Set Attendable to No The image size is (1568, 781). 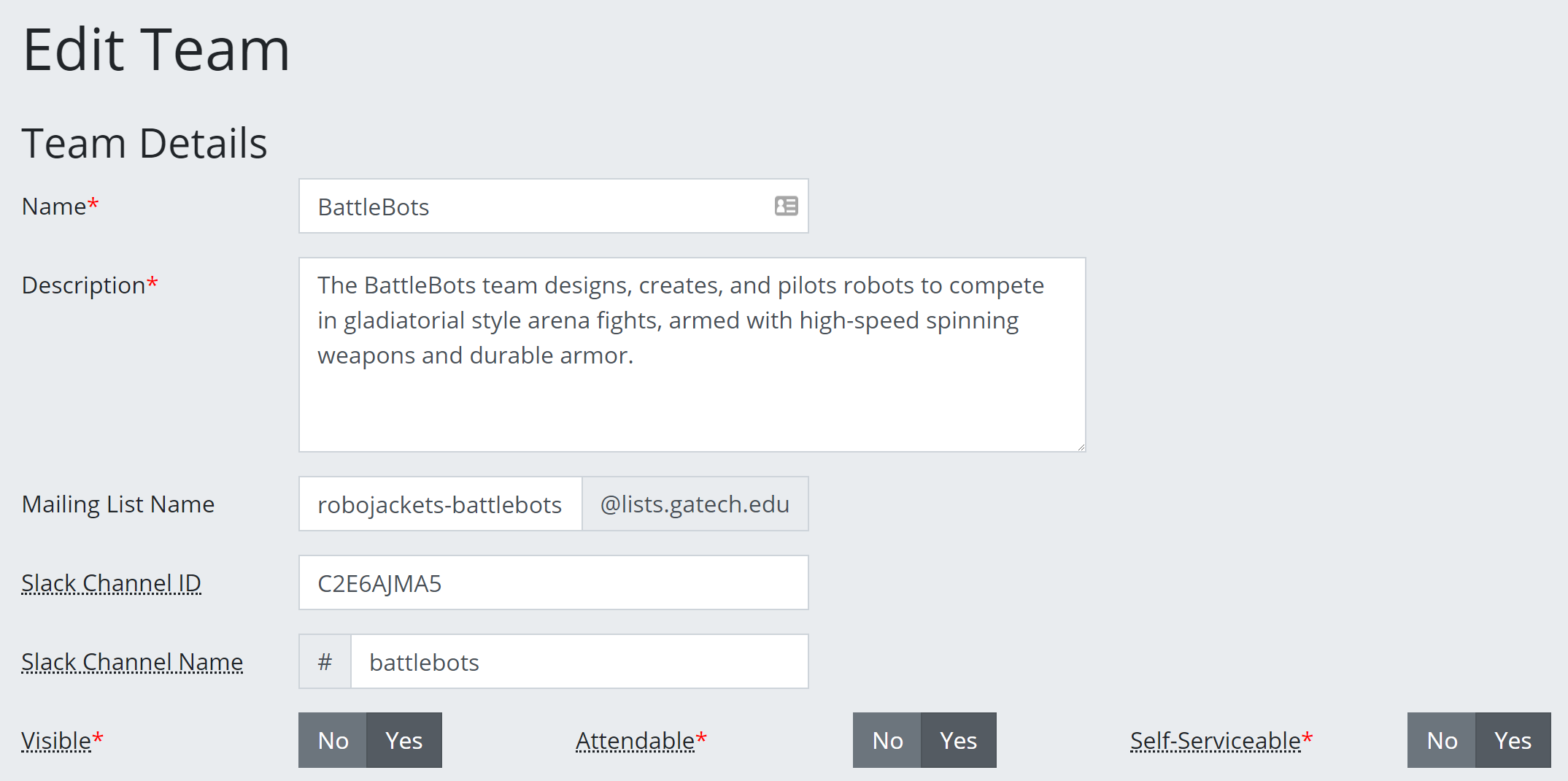point(887,740)
